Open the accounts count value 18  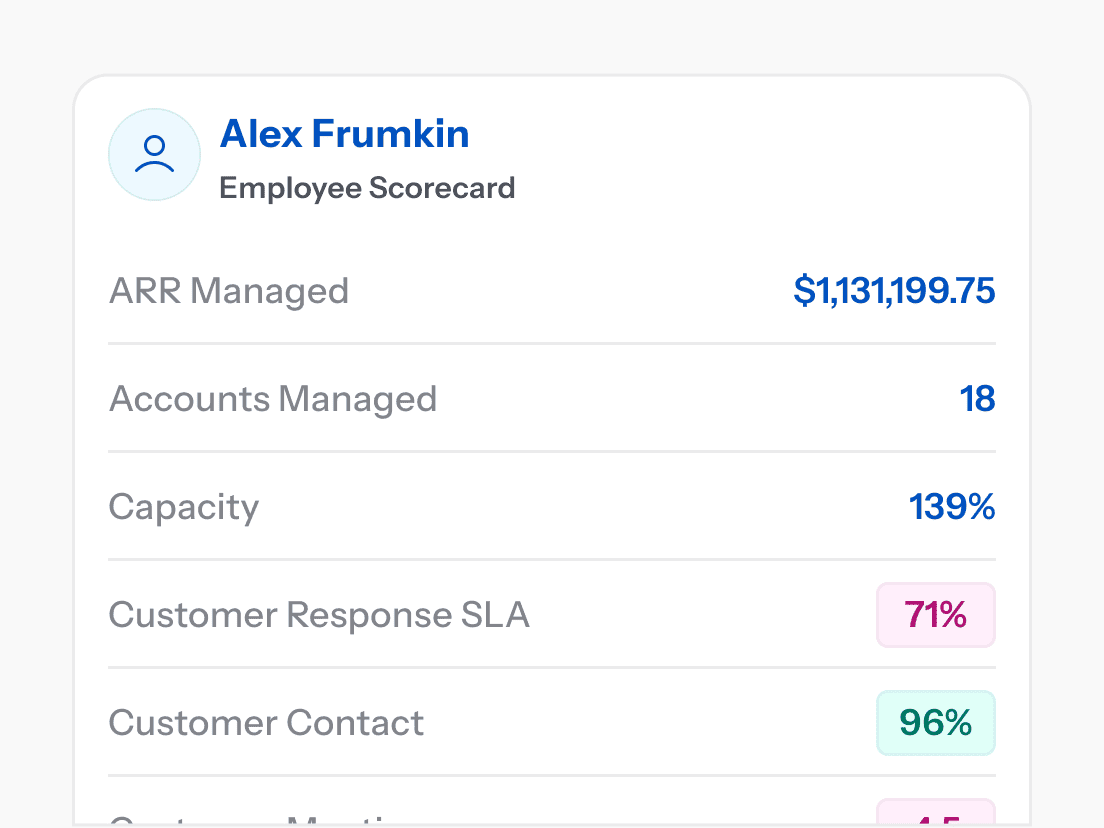click(977, 399)
